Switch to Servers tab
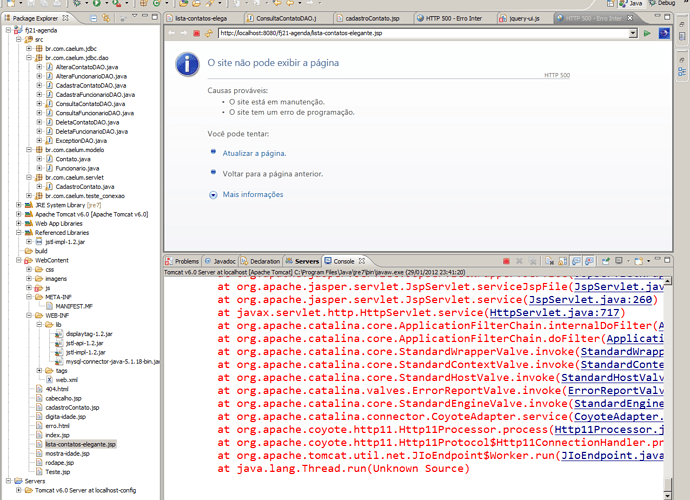Viewport: 690px width, 500px height. click(302, 261)
